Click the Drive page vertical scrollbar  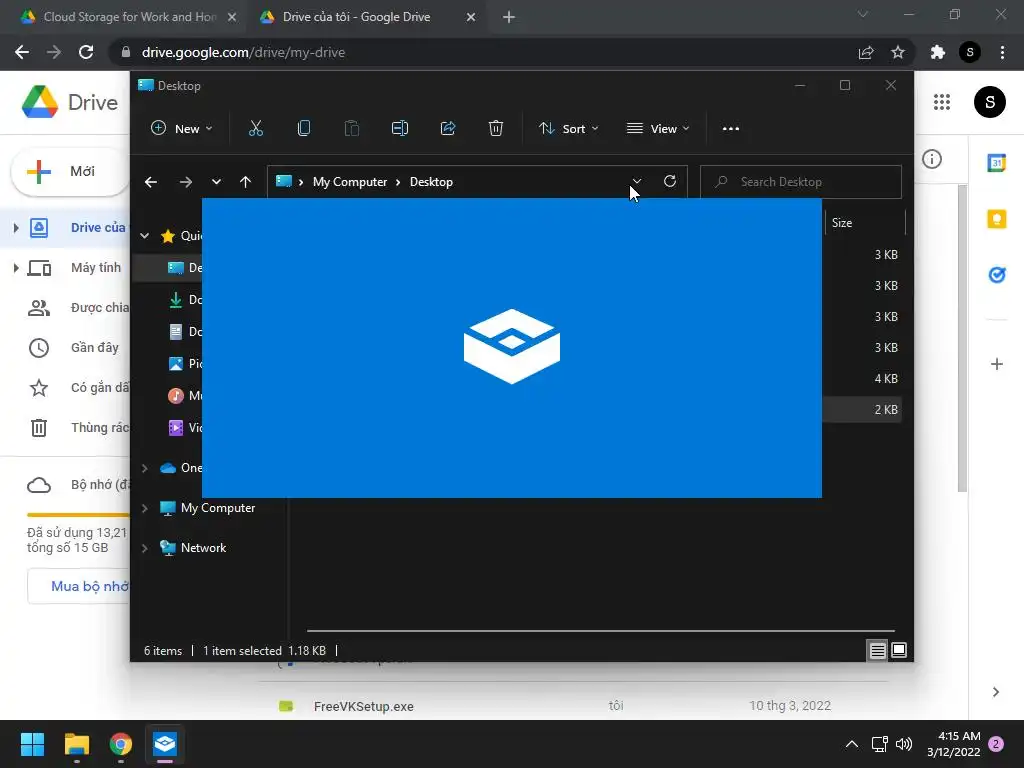point(962,338)
